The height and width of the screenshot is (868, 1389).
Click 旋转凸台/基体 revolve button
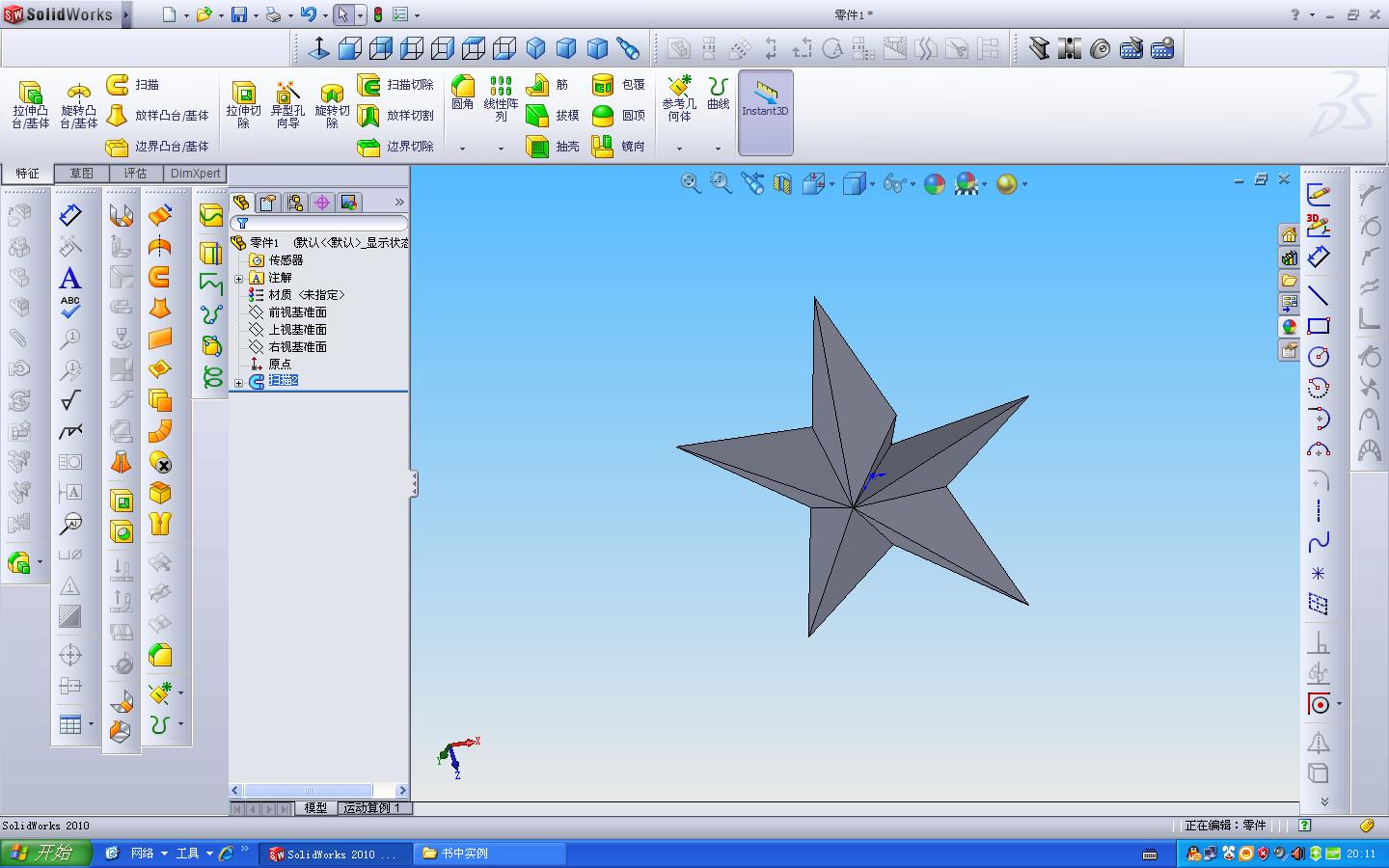click(x=79, y=104)
